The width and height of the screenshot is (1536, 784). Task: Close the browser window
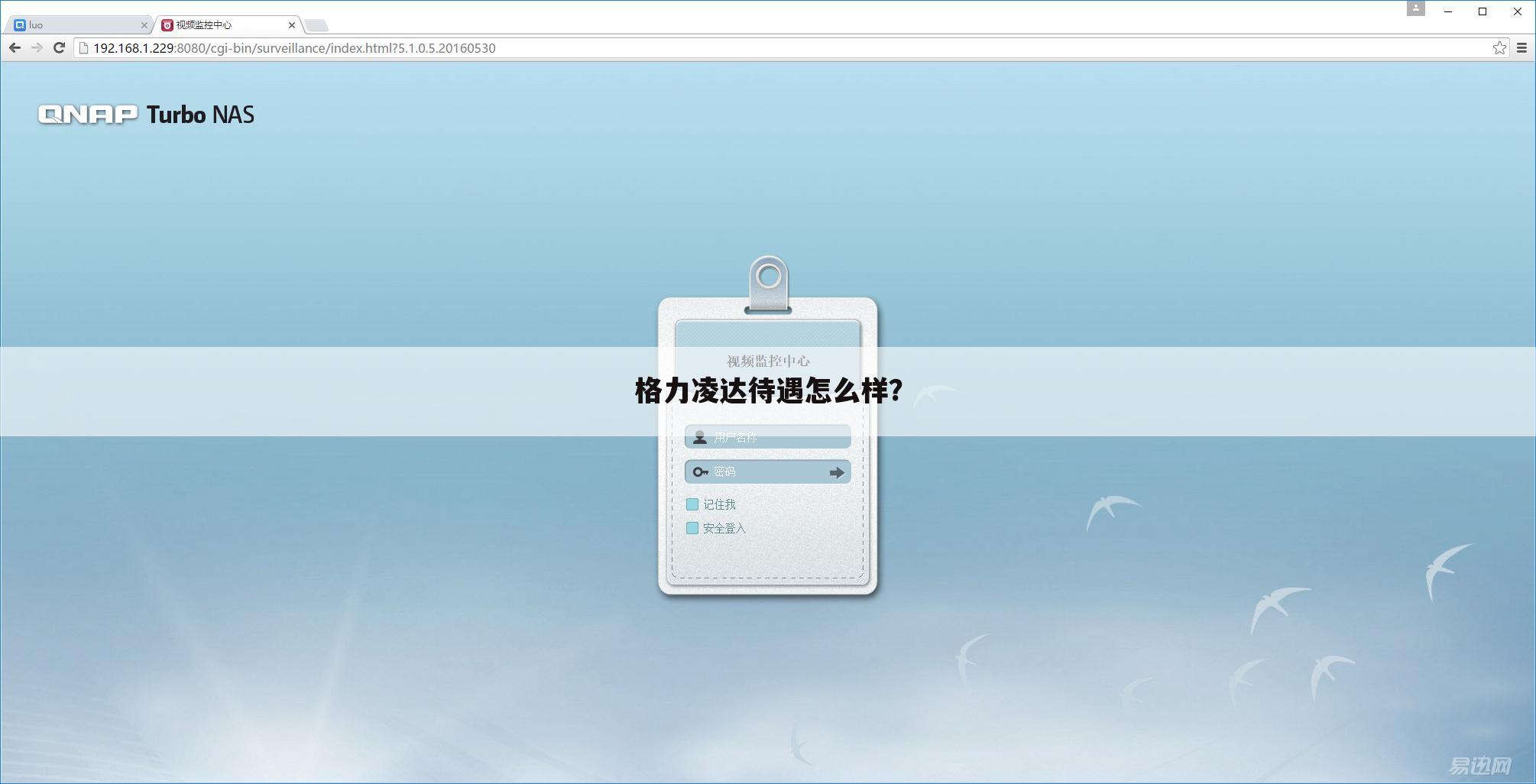pos(1518,11)
